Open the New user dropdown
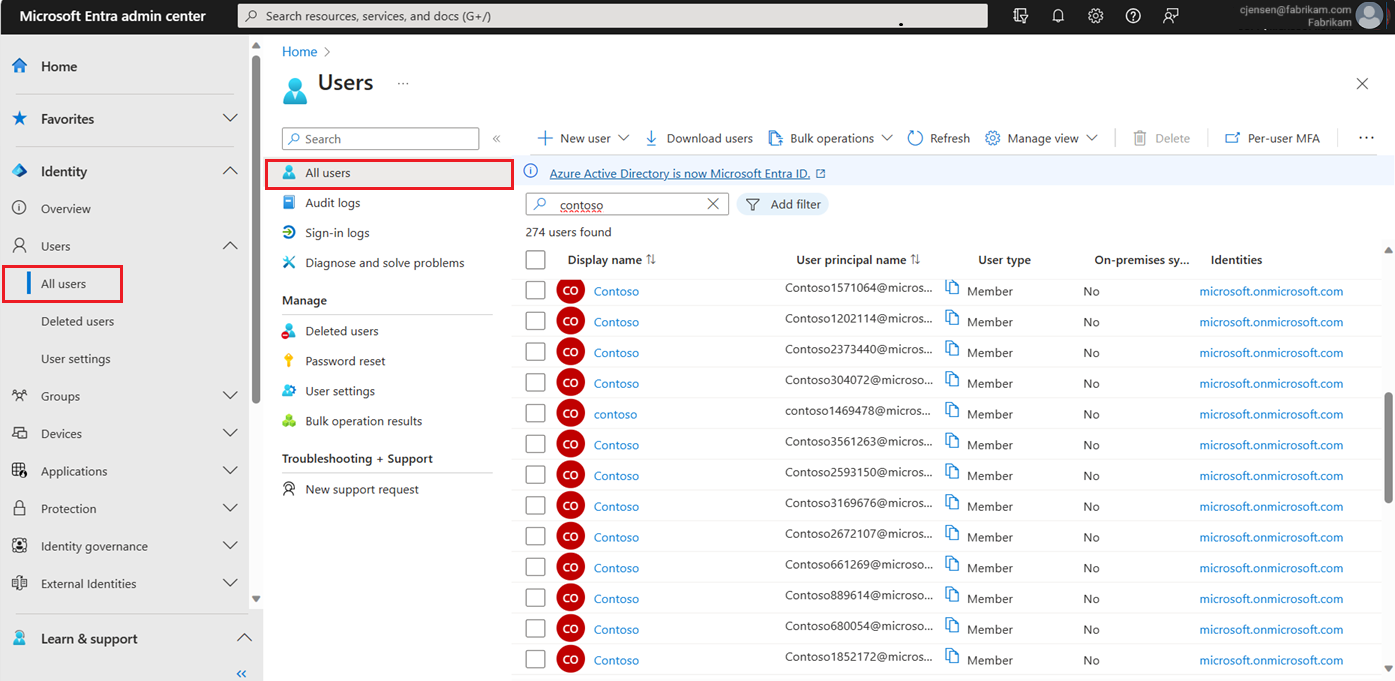The height and width of the screenshot is (681, 1395). (x=582, y=138)
